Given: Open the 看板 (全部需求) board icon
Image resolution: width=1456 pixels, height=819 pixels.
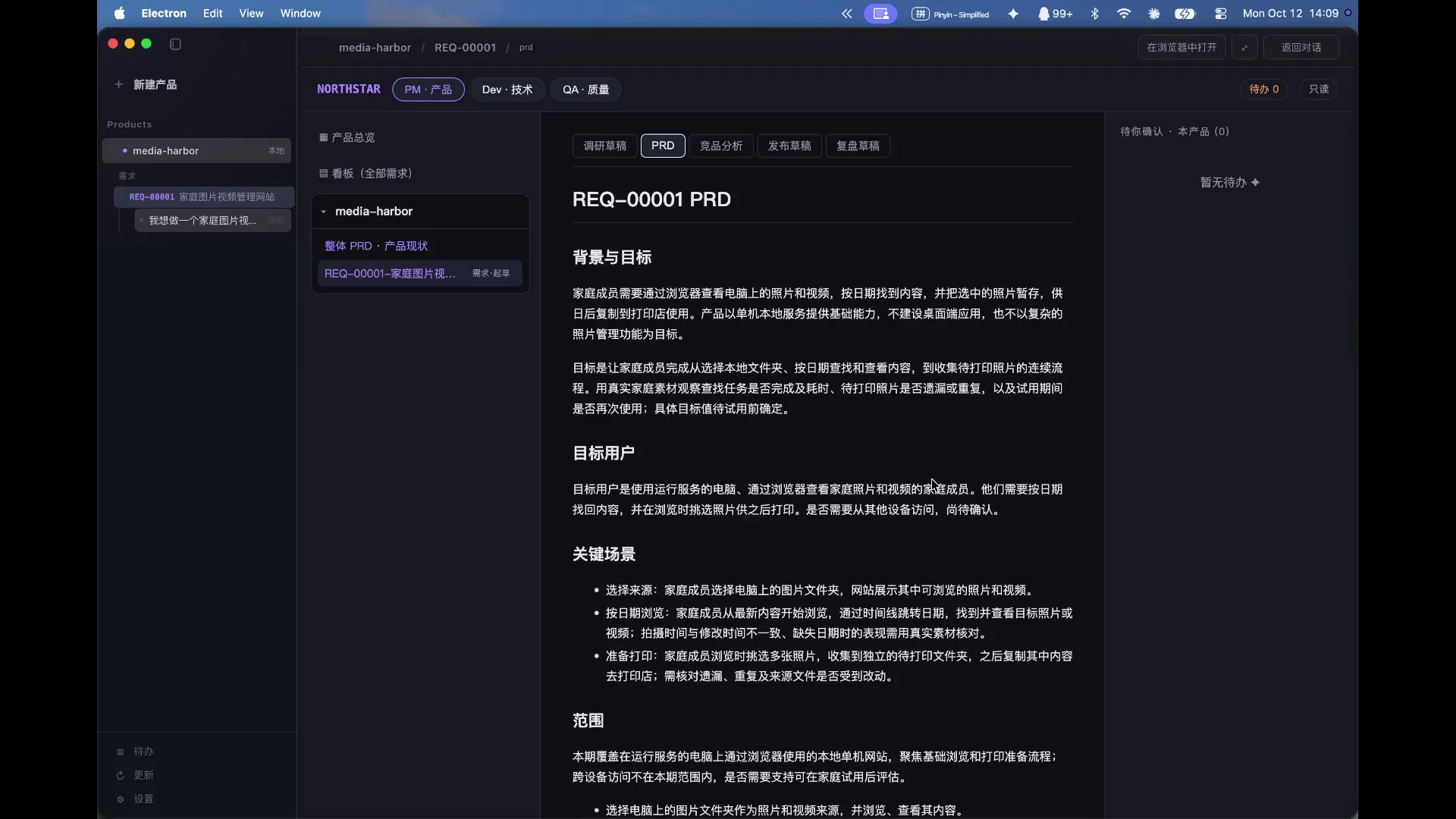Looking at the screenshot, I should coord(324,174).
